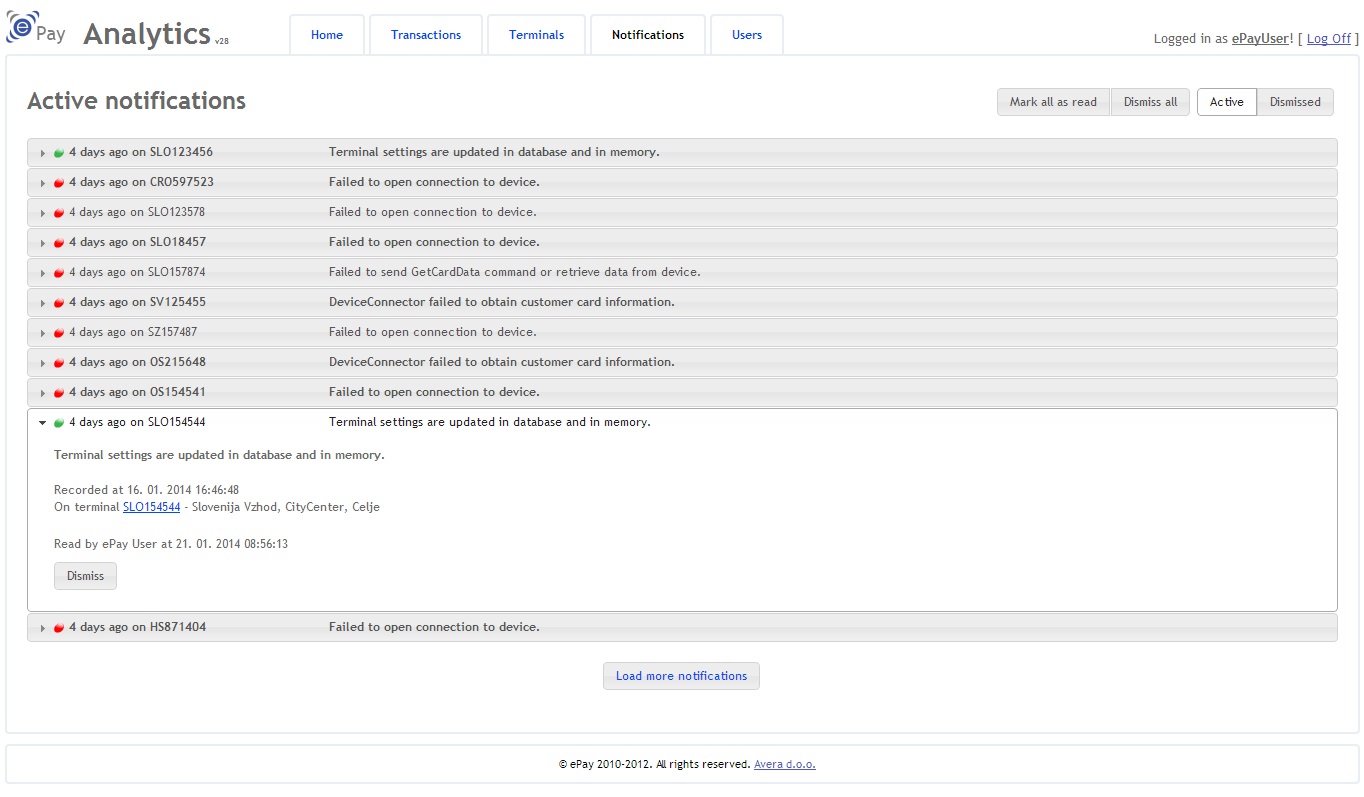
Task: Click red status dot on CRO597523 row
Action: (x=59, y=183)
